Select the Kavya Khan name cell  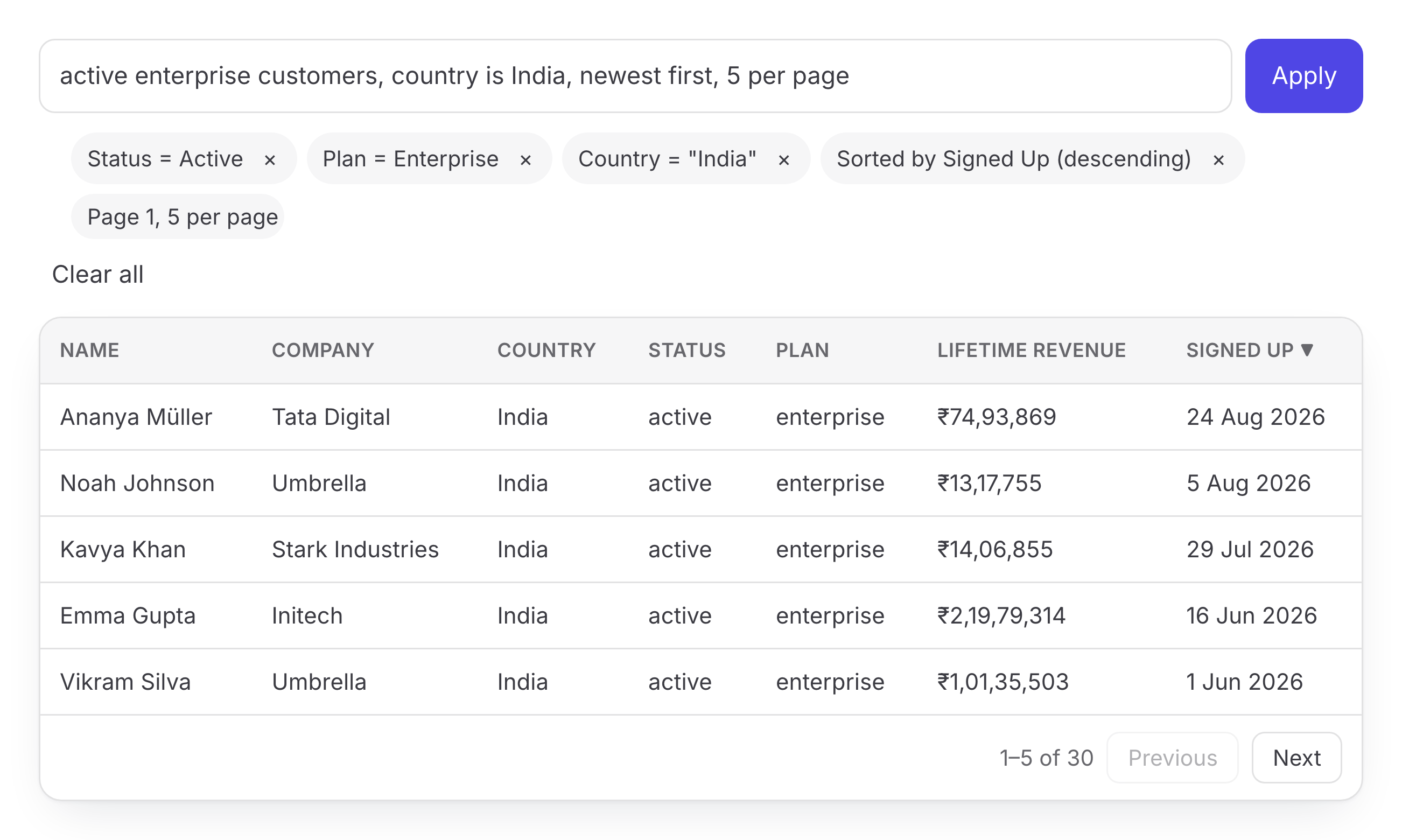coord(123,550)
